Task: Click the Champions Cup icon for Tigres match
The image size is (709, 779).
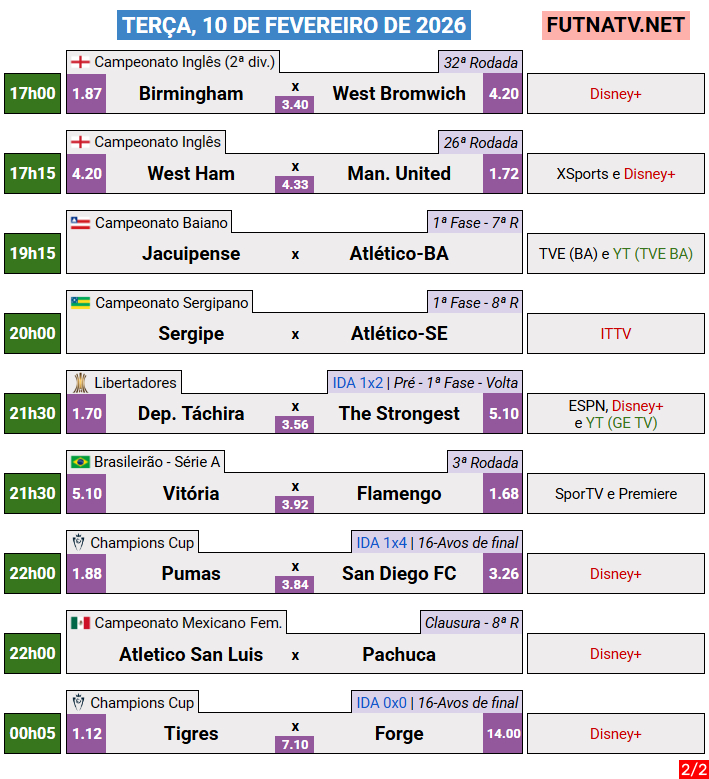Action: tap(78, 702)
